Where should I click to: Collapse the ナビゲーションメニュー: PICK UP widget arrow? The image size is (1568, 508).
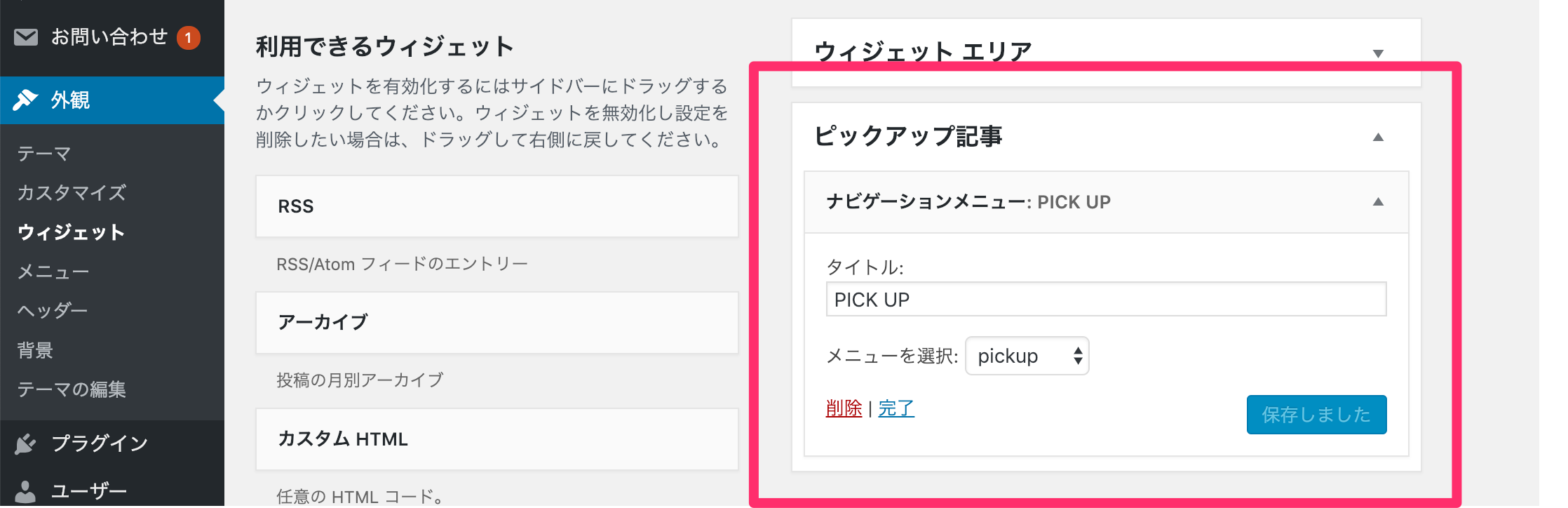pos(1378,202)
